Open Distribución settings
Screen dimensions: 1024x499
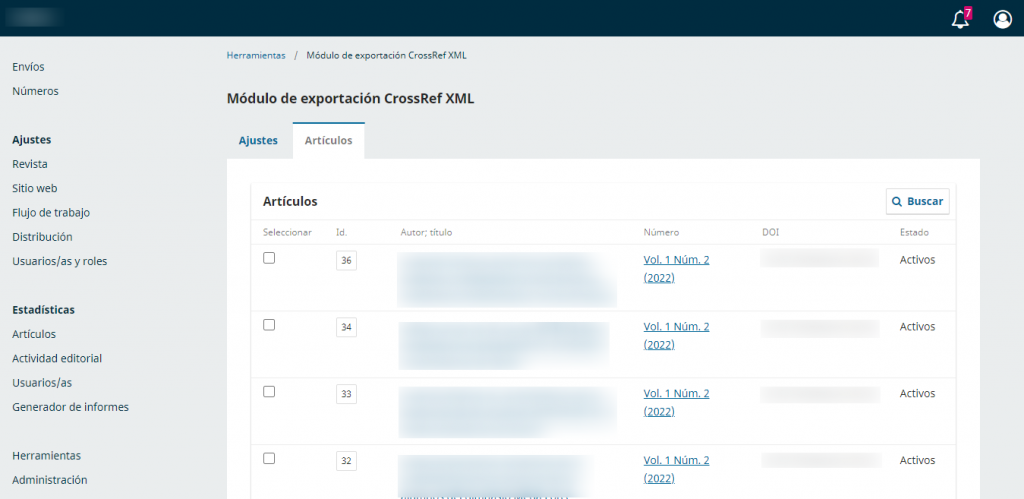(42, 236)
